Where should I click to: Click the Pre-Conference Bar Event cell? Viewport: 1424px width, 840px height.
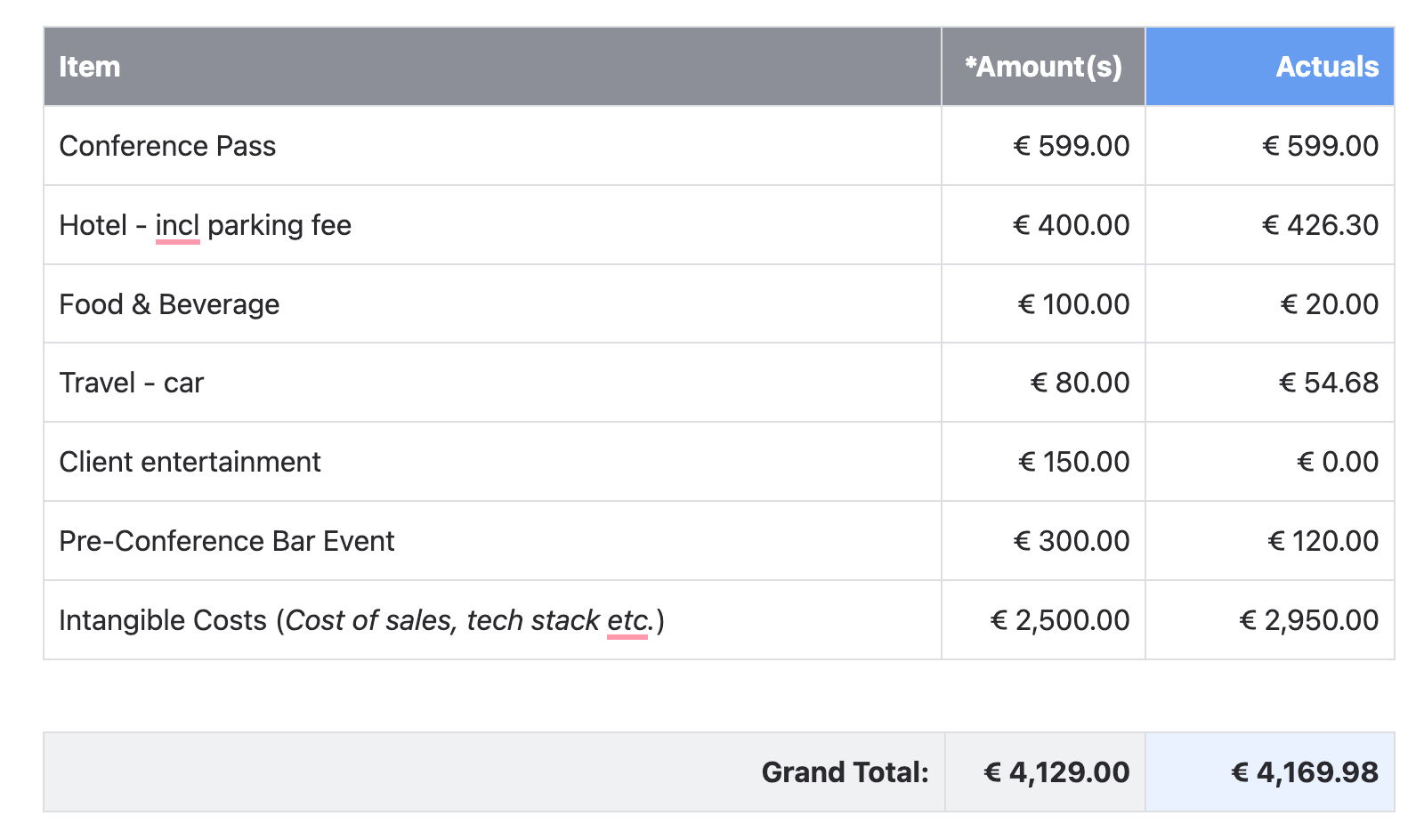[492, 541]
